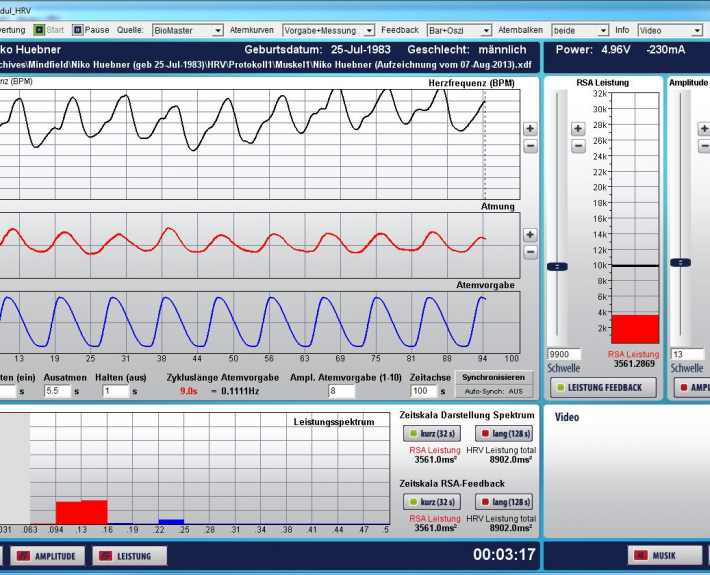The height and width of the screenshot is (575, 710).
Task: Click the Geburtsdatum 25-Jul-1983 text
Action: coord(317,50)
